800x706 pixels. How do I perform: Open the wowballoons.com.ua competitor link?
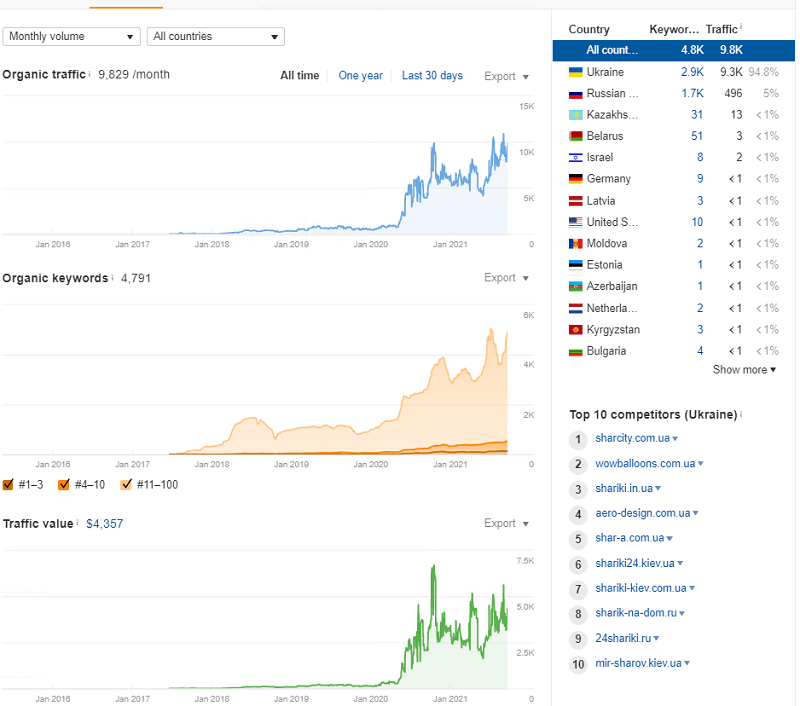coord(645,464)
